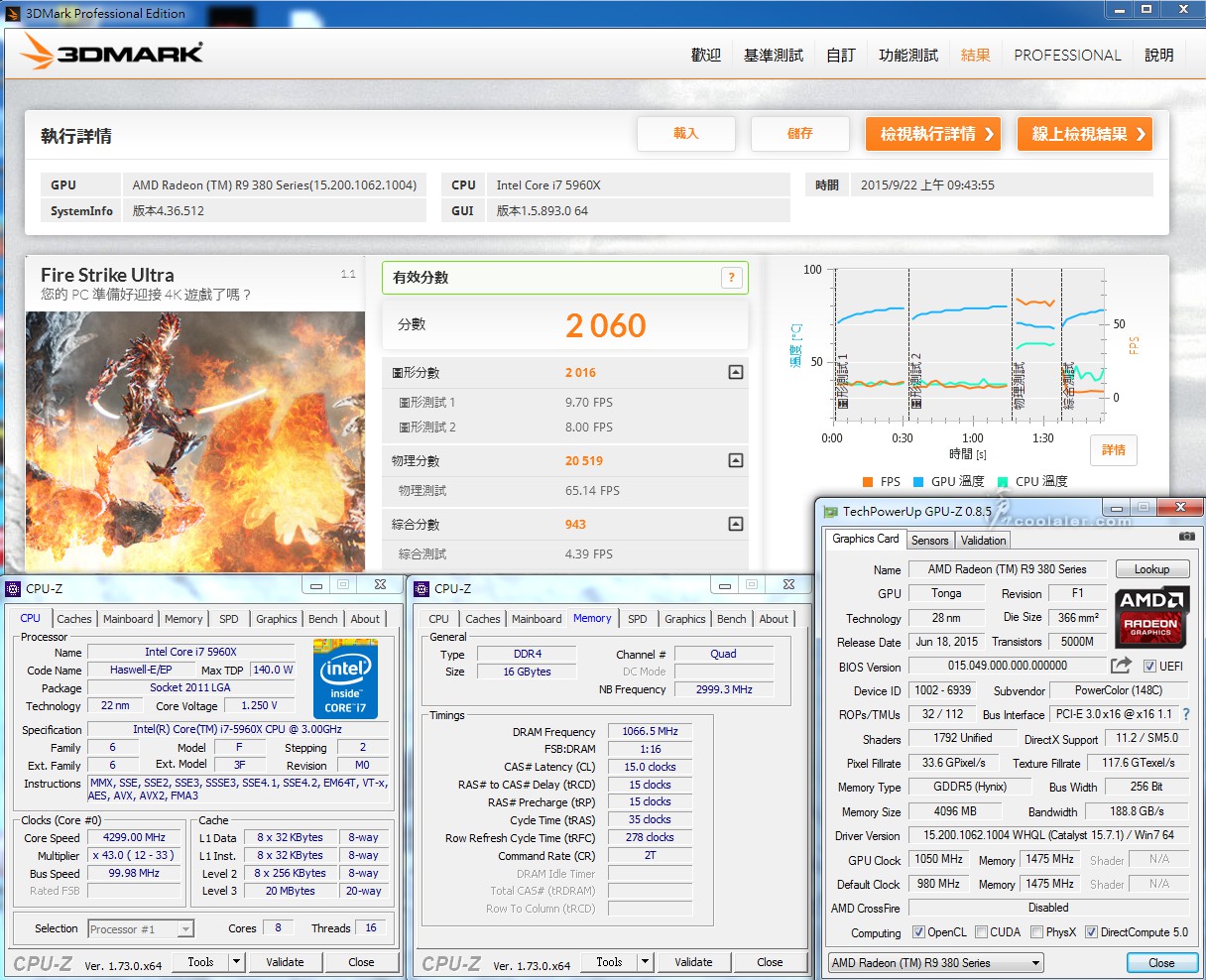Collapse the 綜合分數 section
The width and height of the screenshot is (1206, 980).
[x=735, y=524]
